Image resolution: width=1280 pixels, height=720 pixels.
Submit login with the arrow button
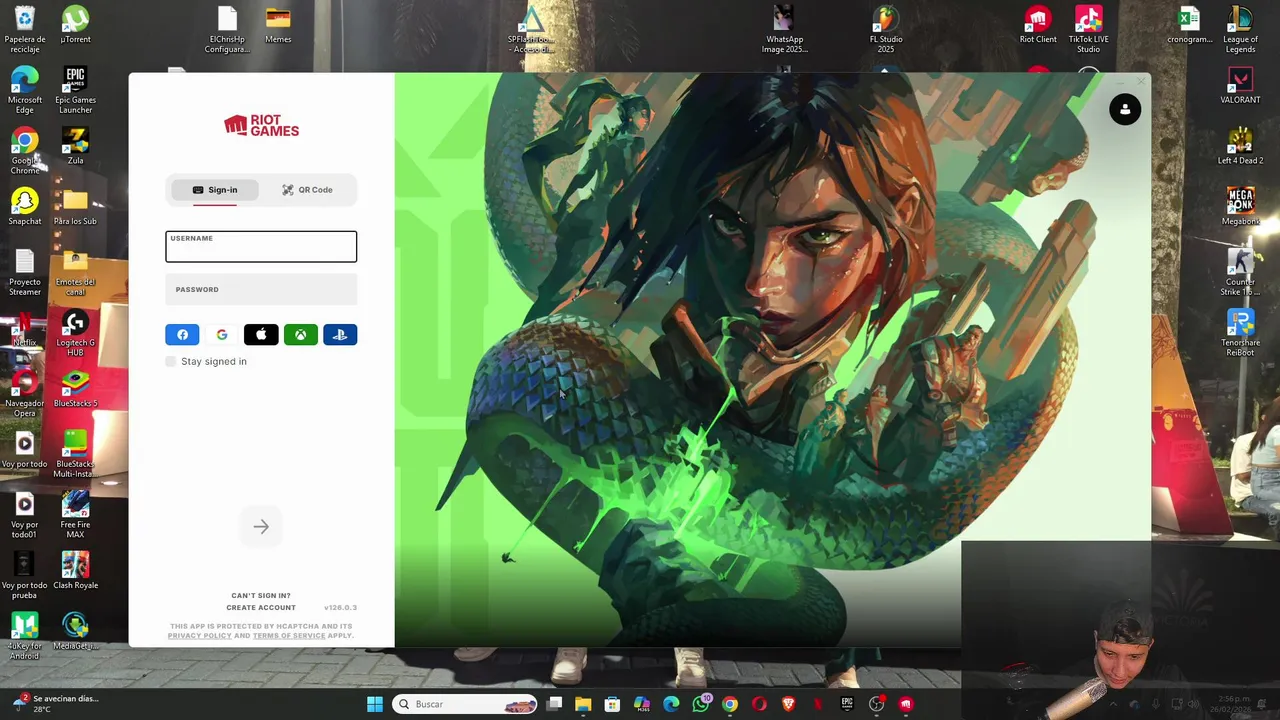point(261,527)
